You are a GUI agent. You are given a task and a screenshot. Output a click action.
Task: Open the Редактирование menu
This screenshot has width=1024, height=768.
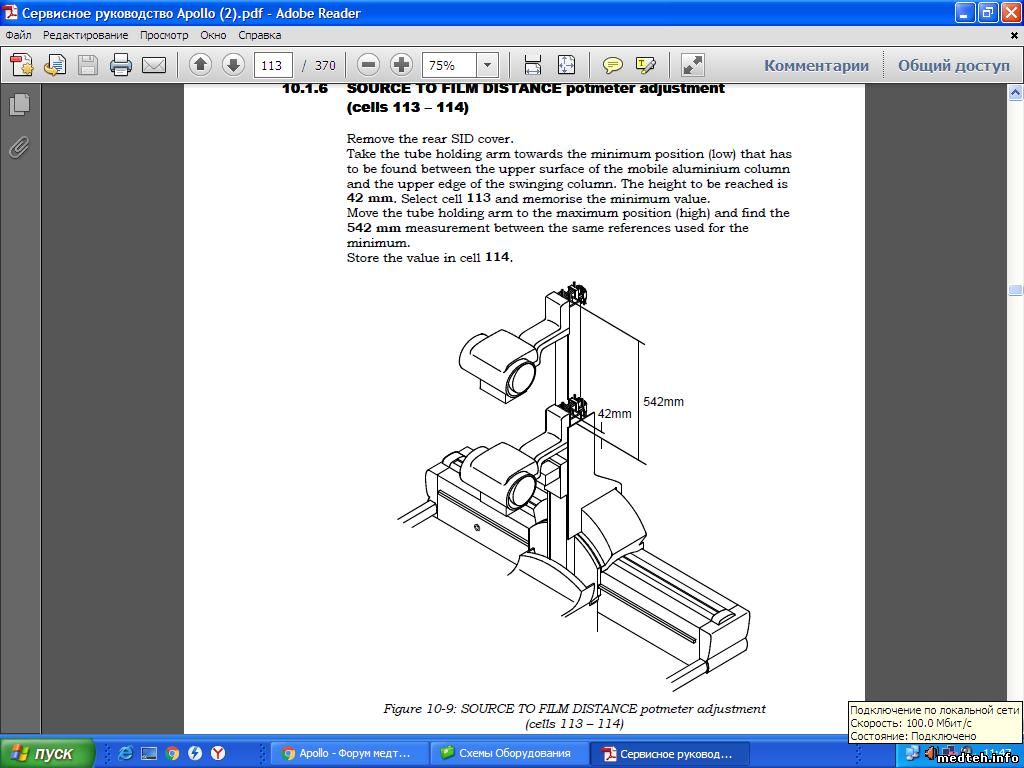pos(85,35)
